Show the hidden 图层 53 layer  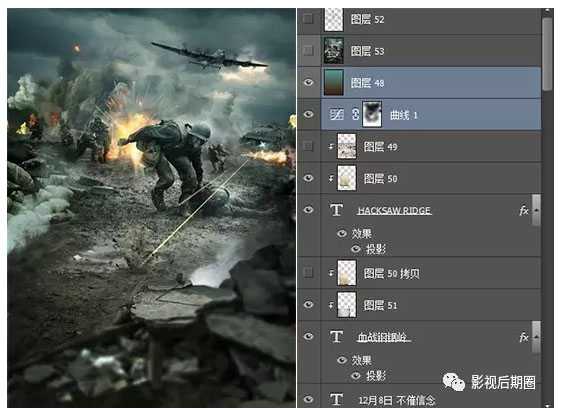point(308,50)
